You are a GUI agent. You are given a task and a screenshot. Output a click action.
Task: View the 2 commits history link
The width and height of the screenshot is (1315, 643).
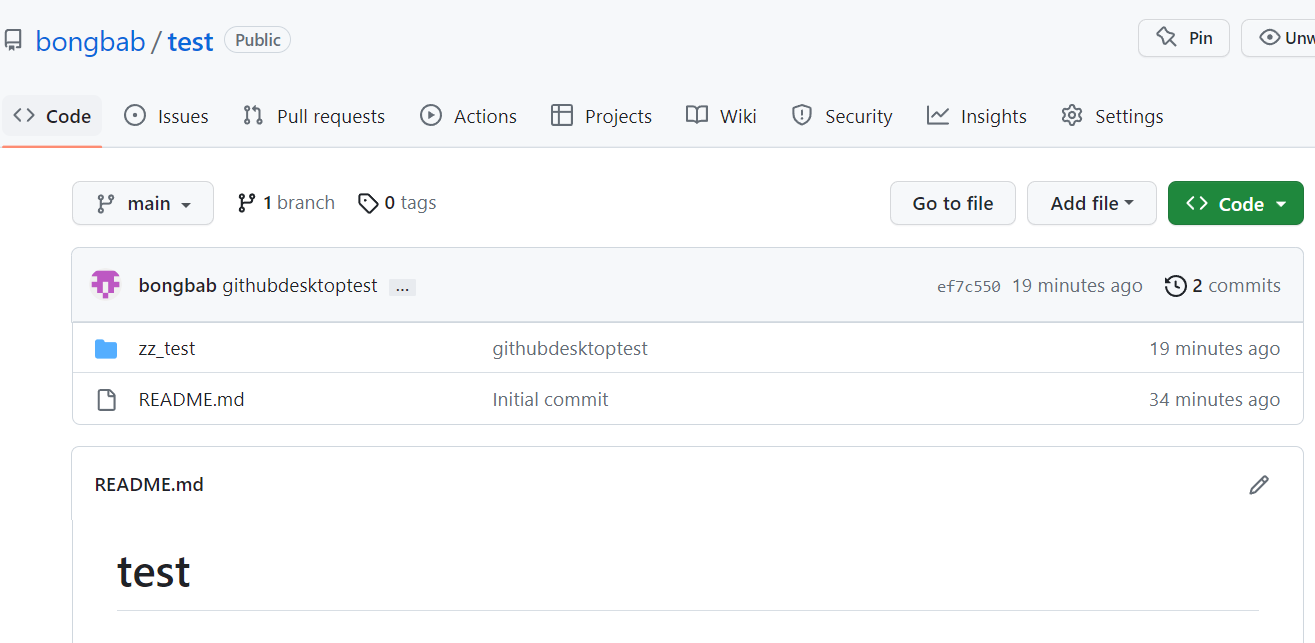(1222, 285)
